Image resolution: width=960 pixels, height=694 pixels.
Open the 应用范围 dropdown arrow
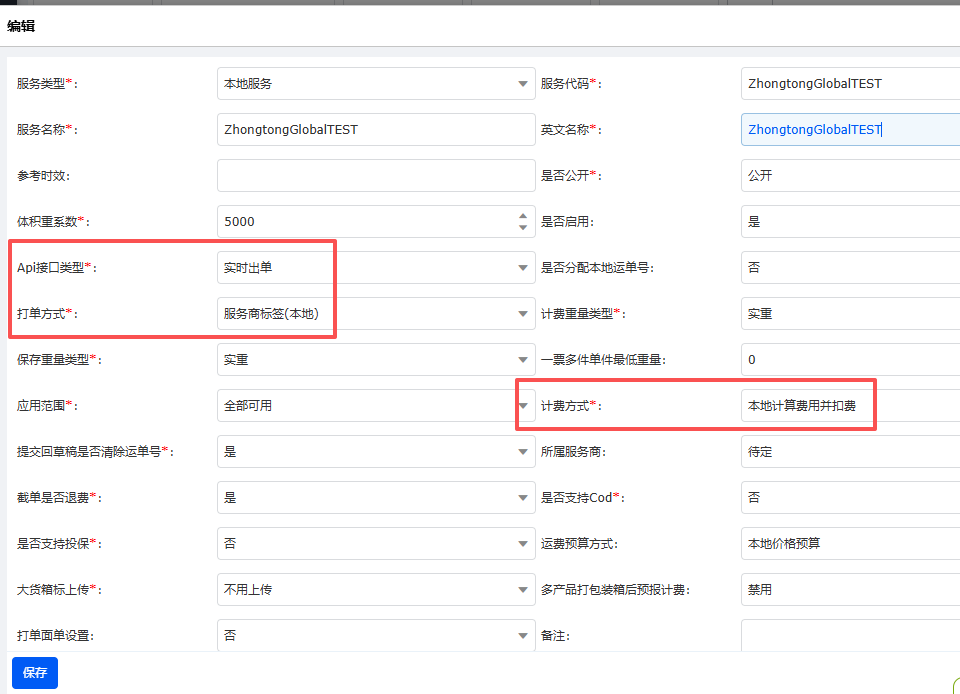click(522, 406)
